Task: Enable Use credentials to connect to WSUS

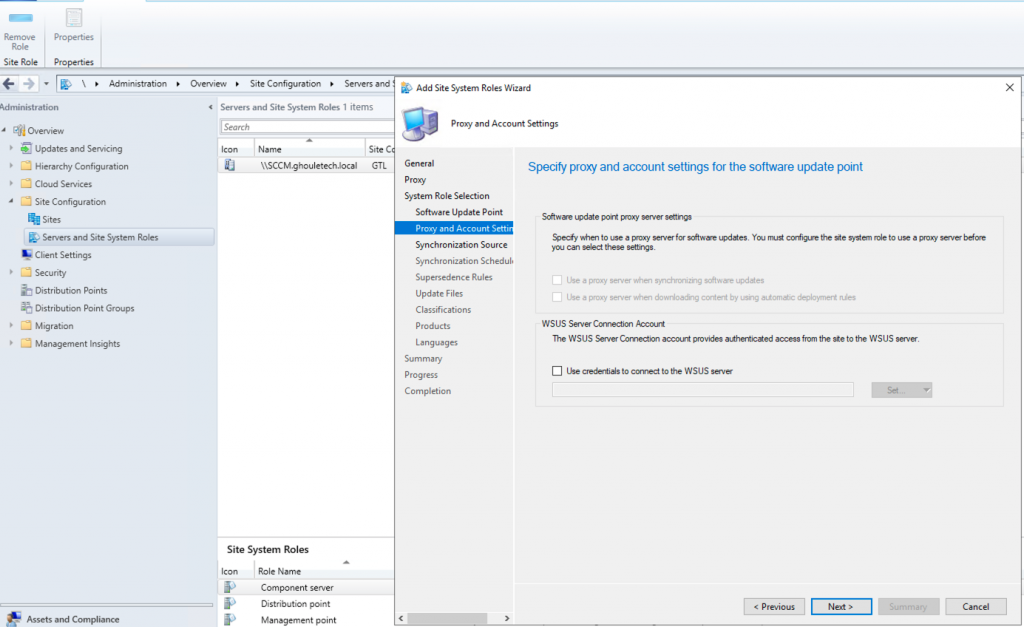Action: click(557, 371)
